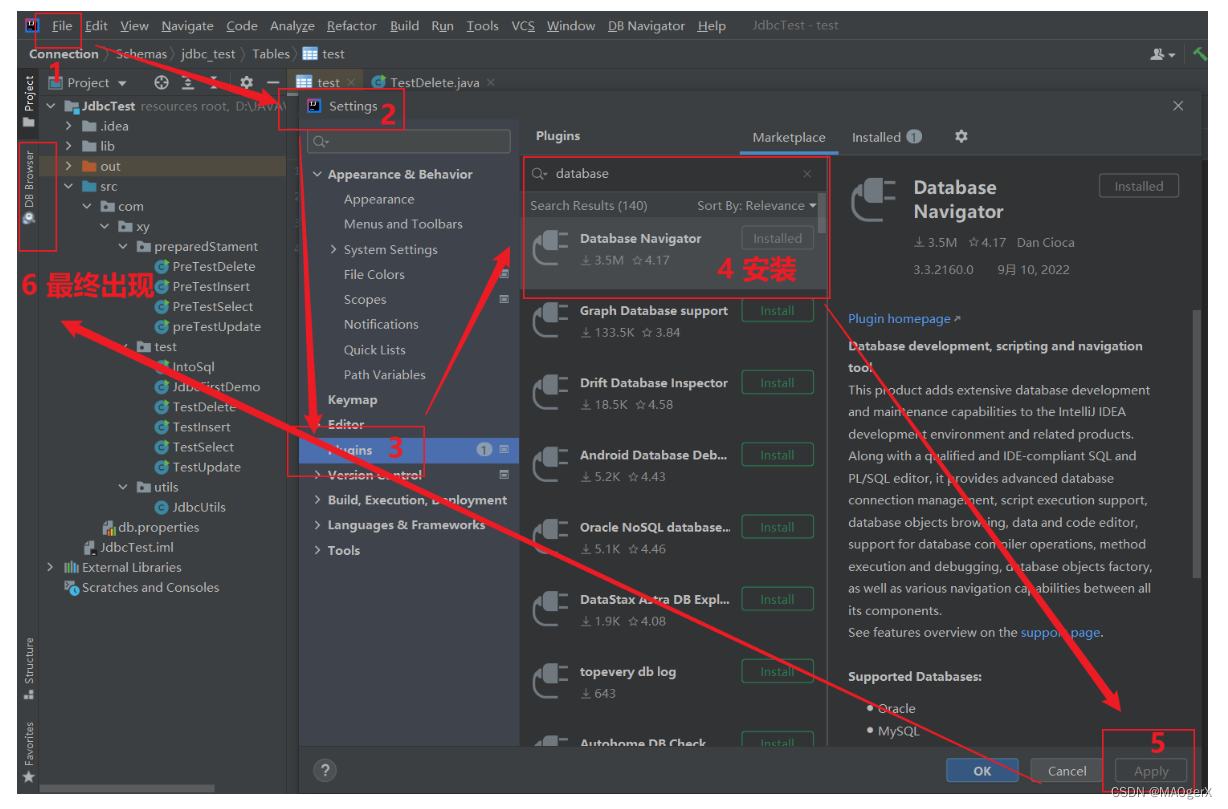This screenshot has width=1228, height=809.
Task: Collapse the Appearance & Behavior settings group
Action: click(318, 174)
